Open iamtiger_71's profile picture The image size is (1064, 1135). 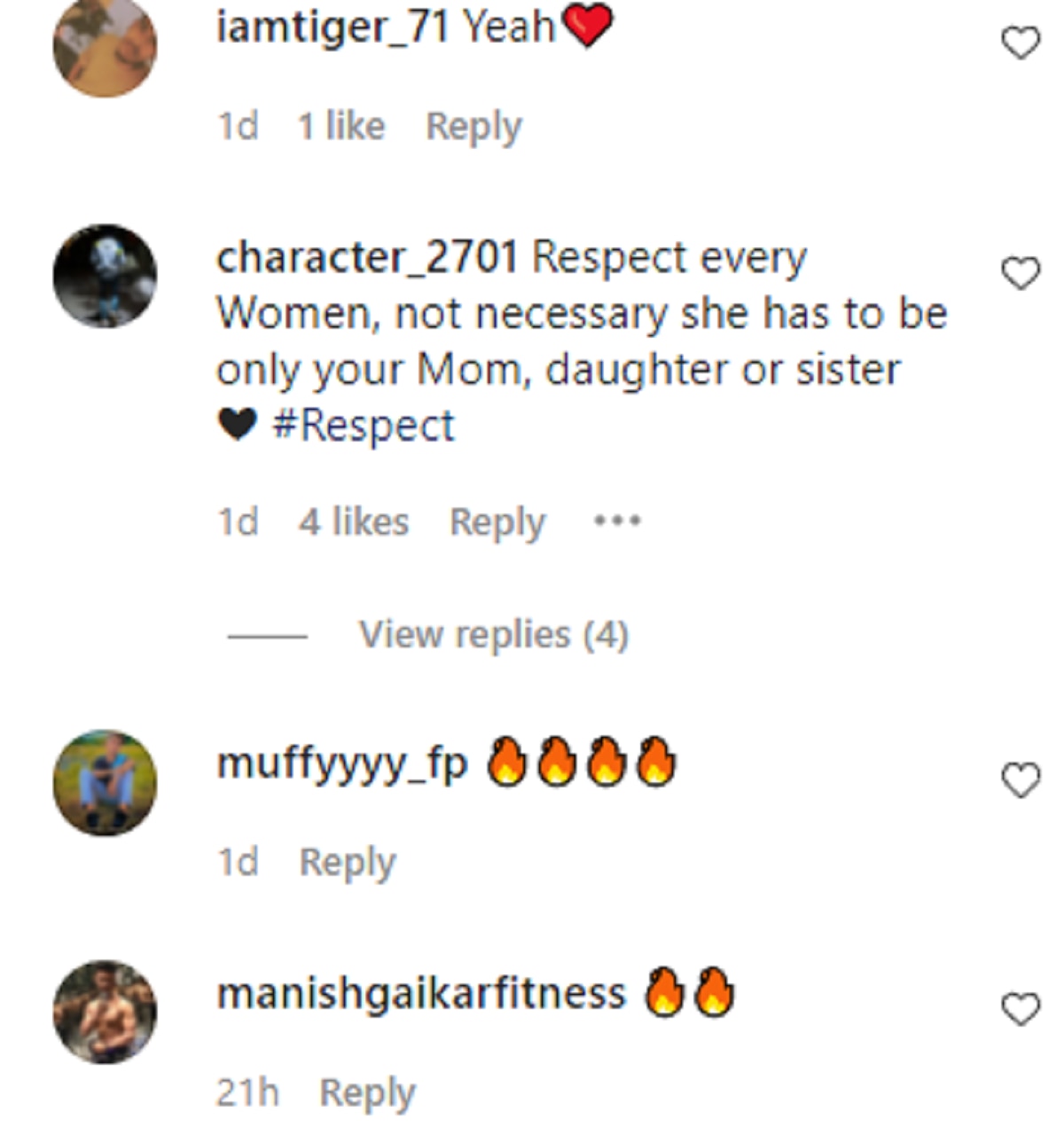pos(105,46)
